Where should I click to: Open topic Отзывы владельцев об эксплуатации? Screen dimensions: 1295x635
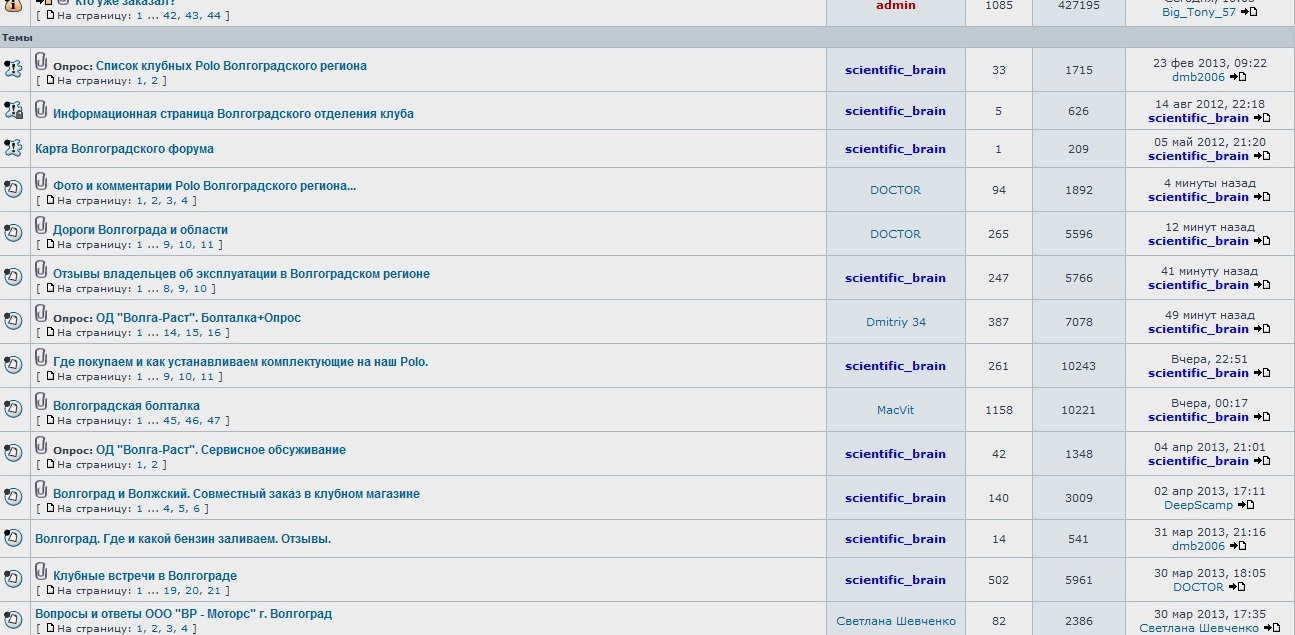[241, 274]
